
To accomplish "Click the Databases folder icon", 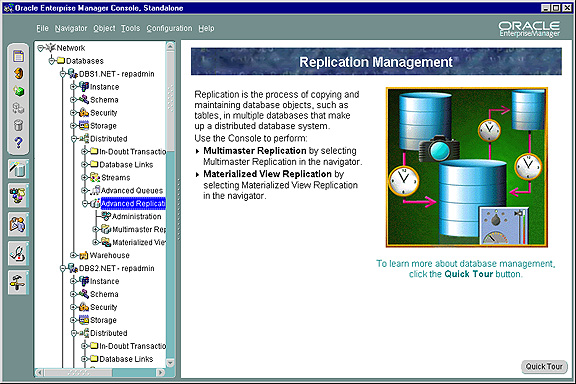I will [61, 61].
